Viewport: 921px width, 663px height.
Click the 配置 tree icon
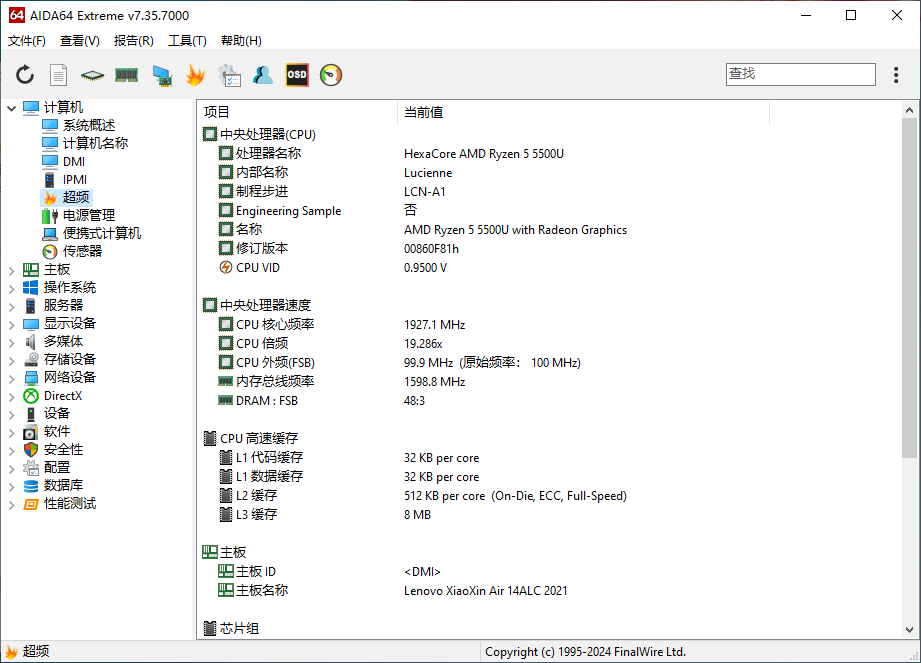point(31,468)
